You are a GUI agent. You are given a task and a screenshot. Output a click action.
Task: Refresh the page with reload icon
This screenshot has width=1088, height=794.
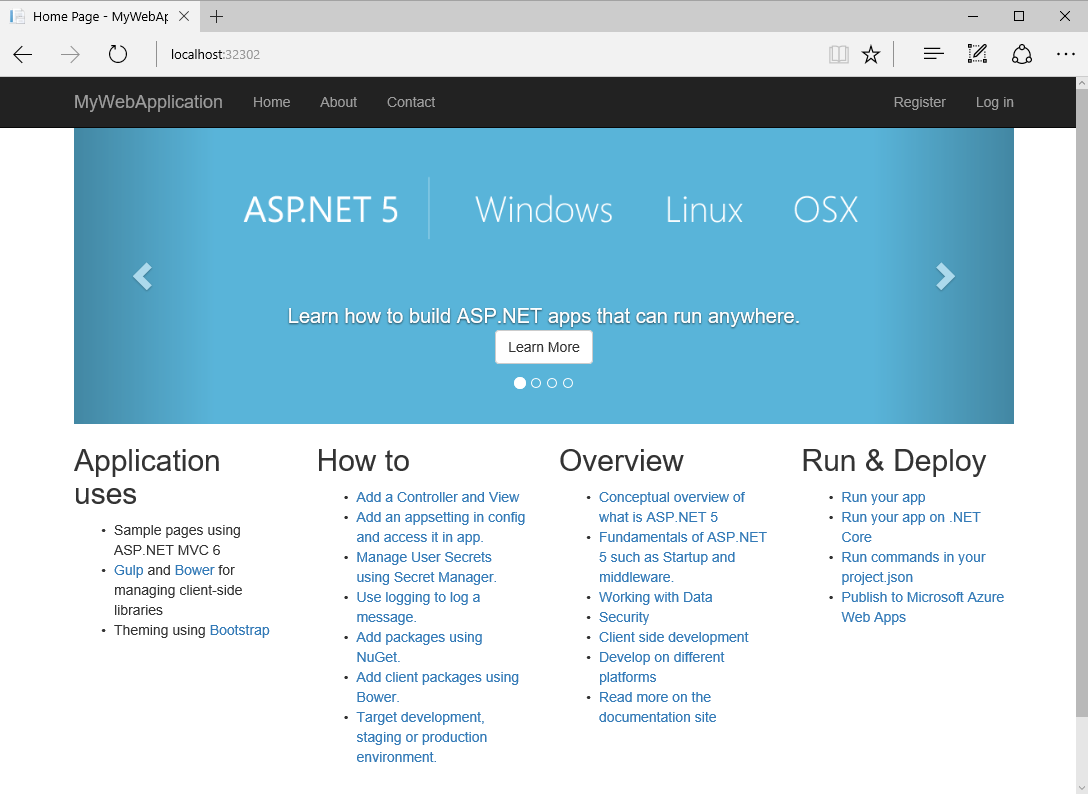pyautogui.click(x=118, y=54)
